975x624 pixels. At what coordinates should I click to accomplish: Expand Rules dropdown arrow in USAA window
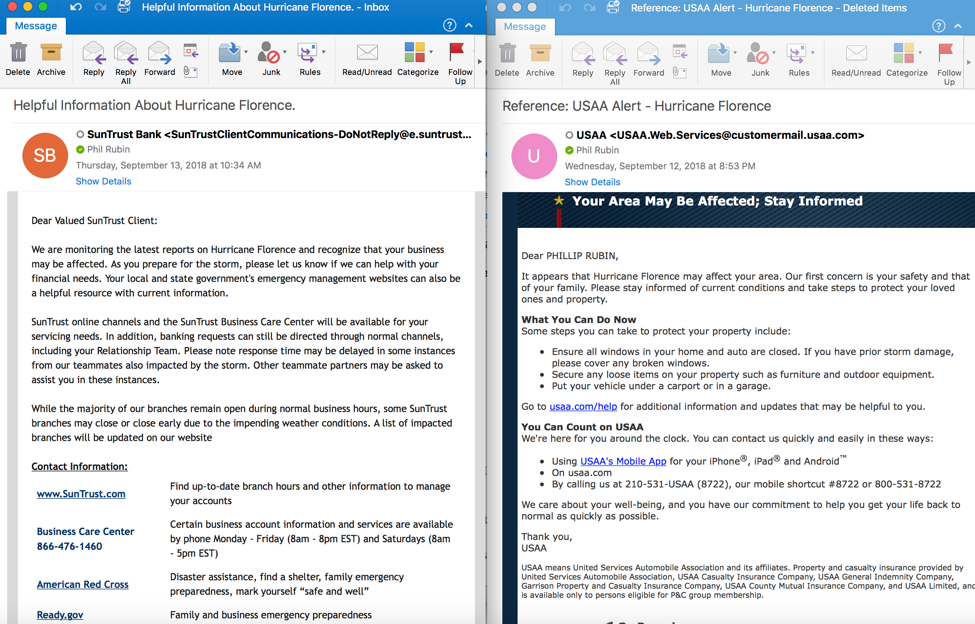(x=813, y=52)
